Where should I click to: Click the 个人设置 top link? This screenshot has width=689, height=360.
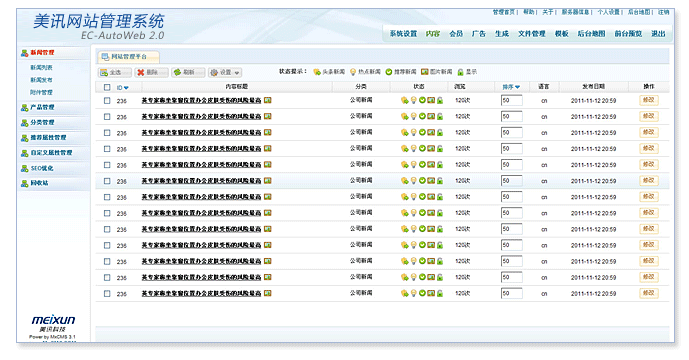tap(609, 12)
